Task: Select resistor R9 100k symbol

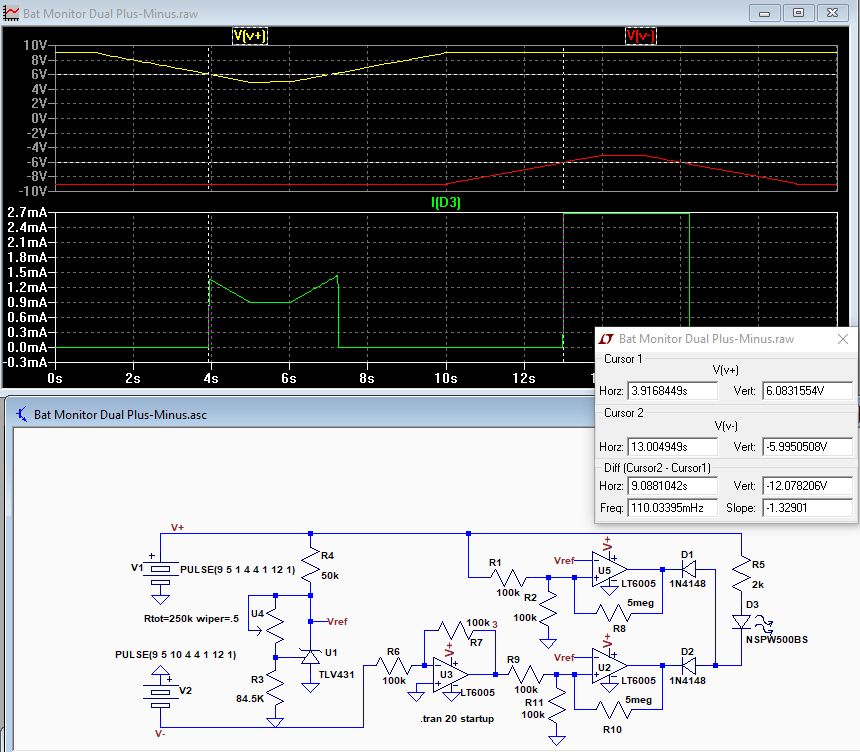Action: click(x=525, y=675)
